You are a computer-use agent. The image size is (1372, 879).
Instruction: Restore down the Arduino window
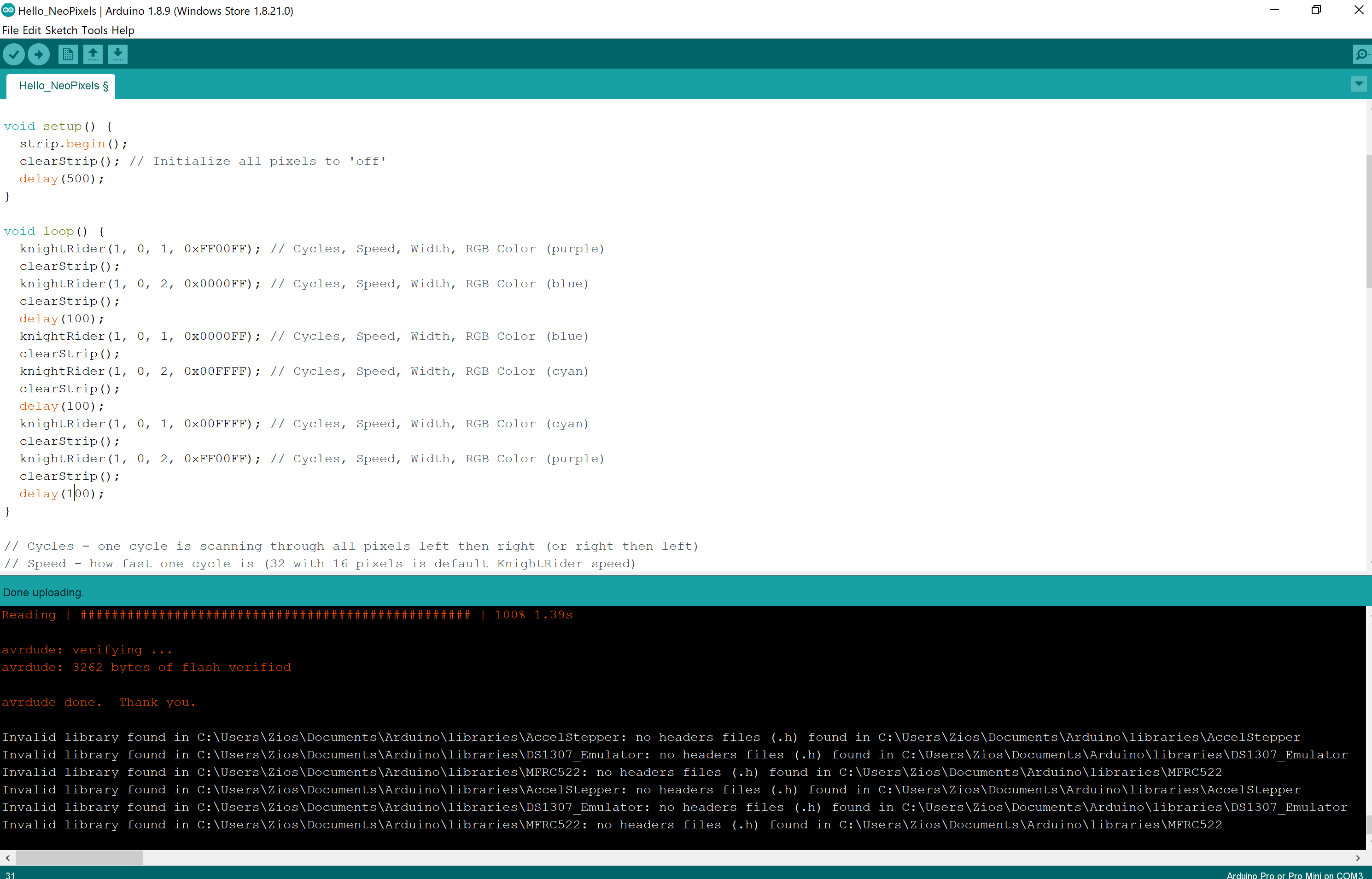tap(1316, 10)
